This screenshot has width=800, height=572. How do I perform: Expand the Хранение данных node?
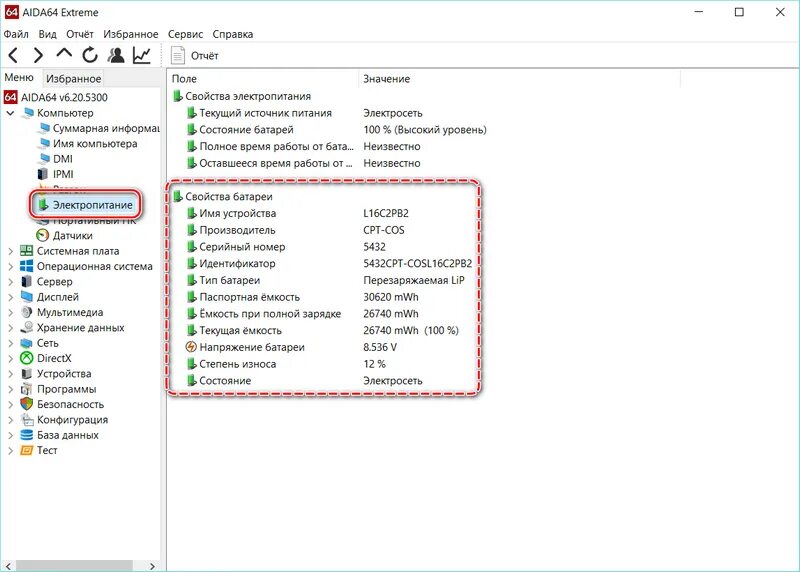[10, 328]
